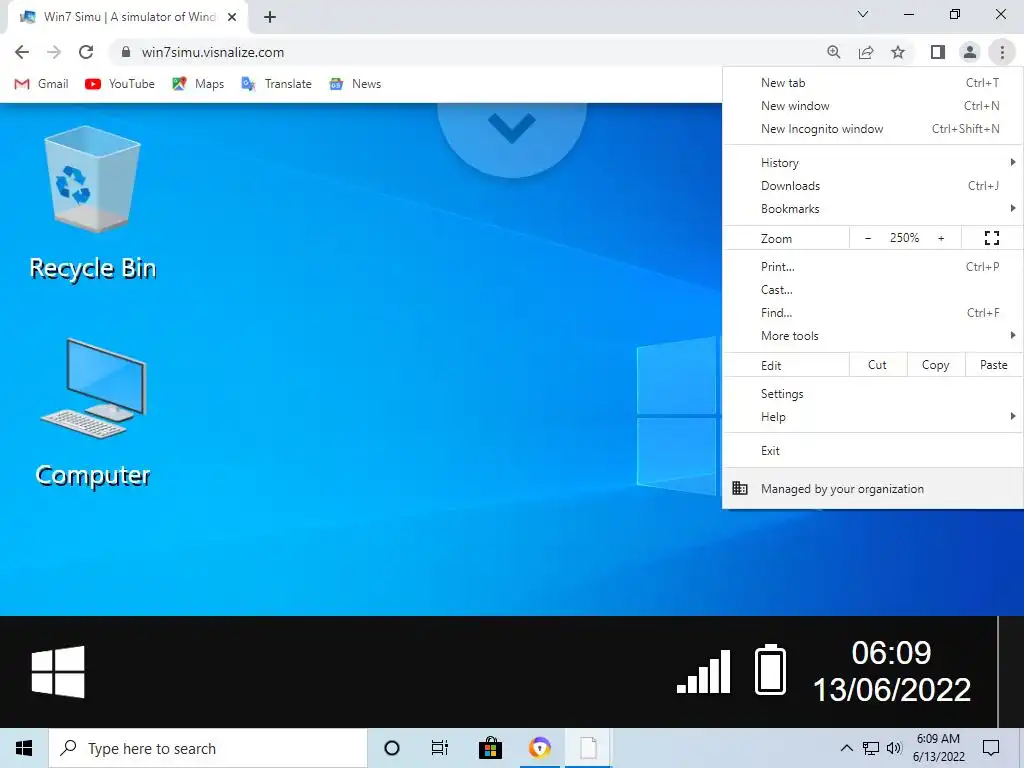This screenshot has height=768, width=1024.
Task: Toggle fullscreen mode icon in Zoom row
Action: [991, 238]
